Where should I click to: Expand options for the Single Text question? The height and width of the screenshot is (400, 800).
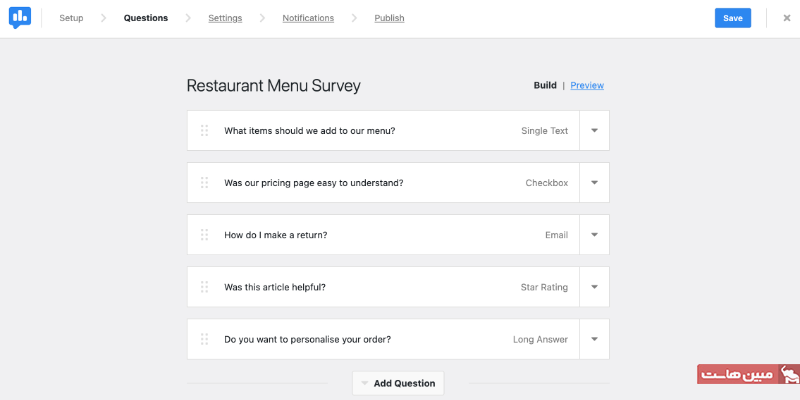pos(594,131)
